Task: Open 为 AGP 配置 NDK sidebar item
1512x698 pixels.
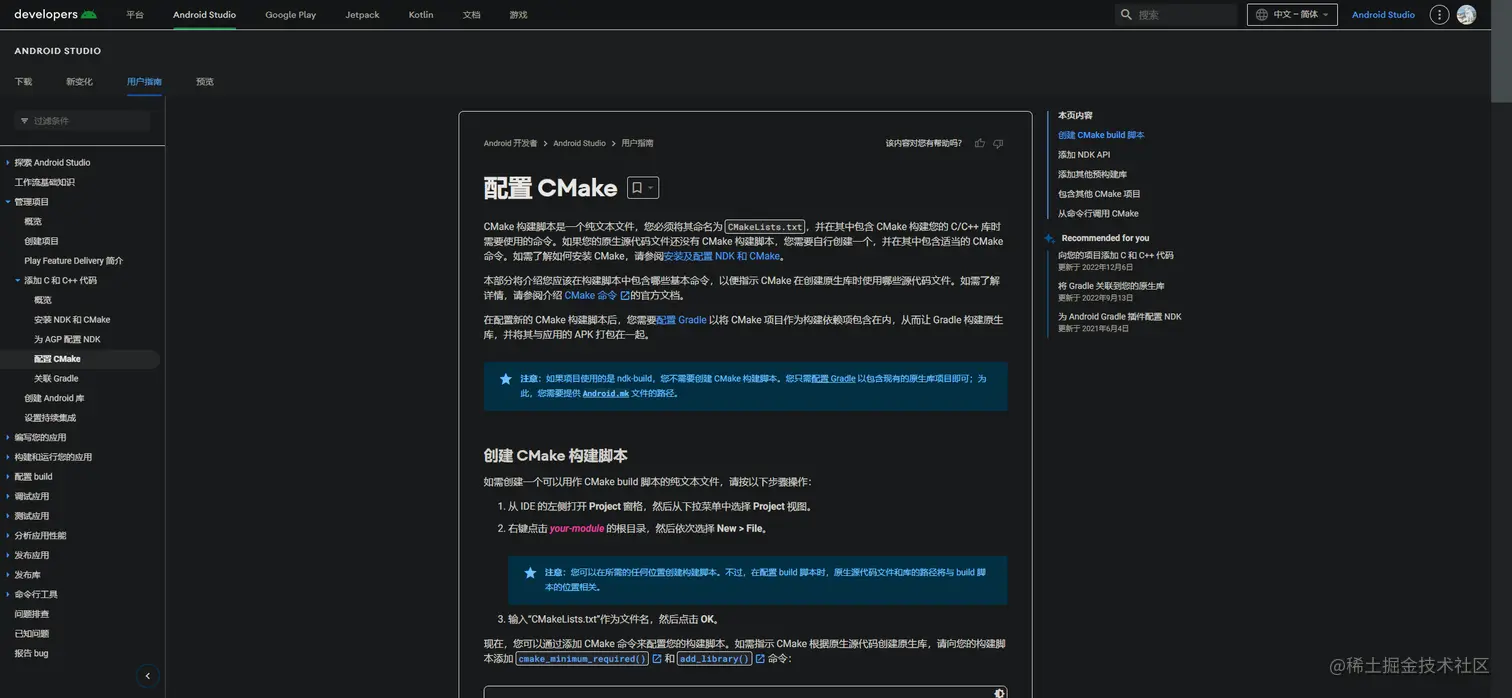Action: pyautogui.click(x=66, y=339)
